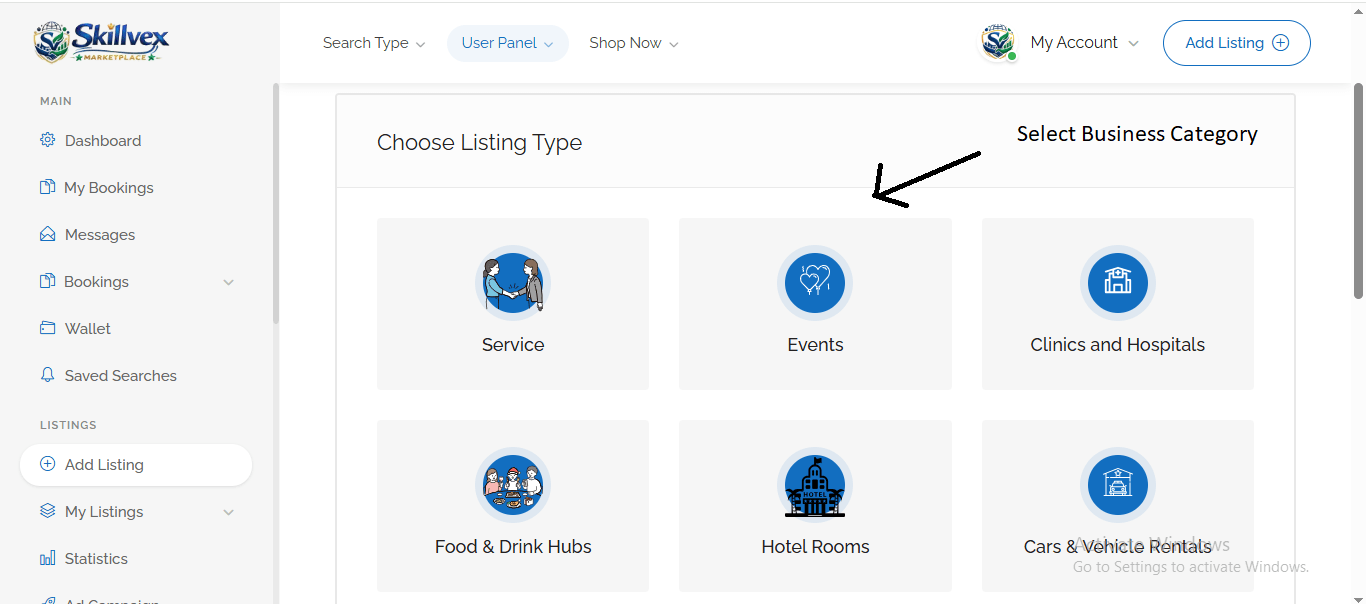Pick the Food & Drink Hubs icon
This screenshot has height=604, width=1366.
click(x=513, y=485)
